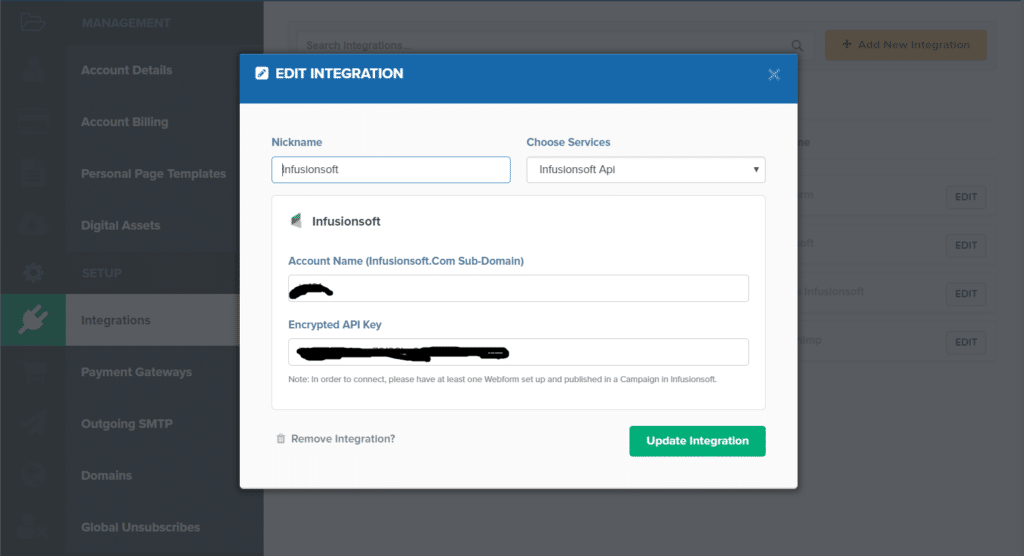Screen dimensions: 1024x556
Task: Click the trash icon beside Remove Integration
Action: pos(281,439)
